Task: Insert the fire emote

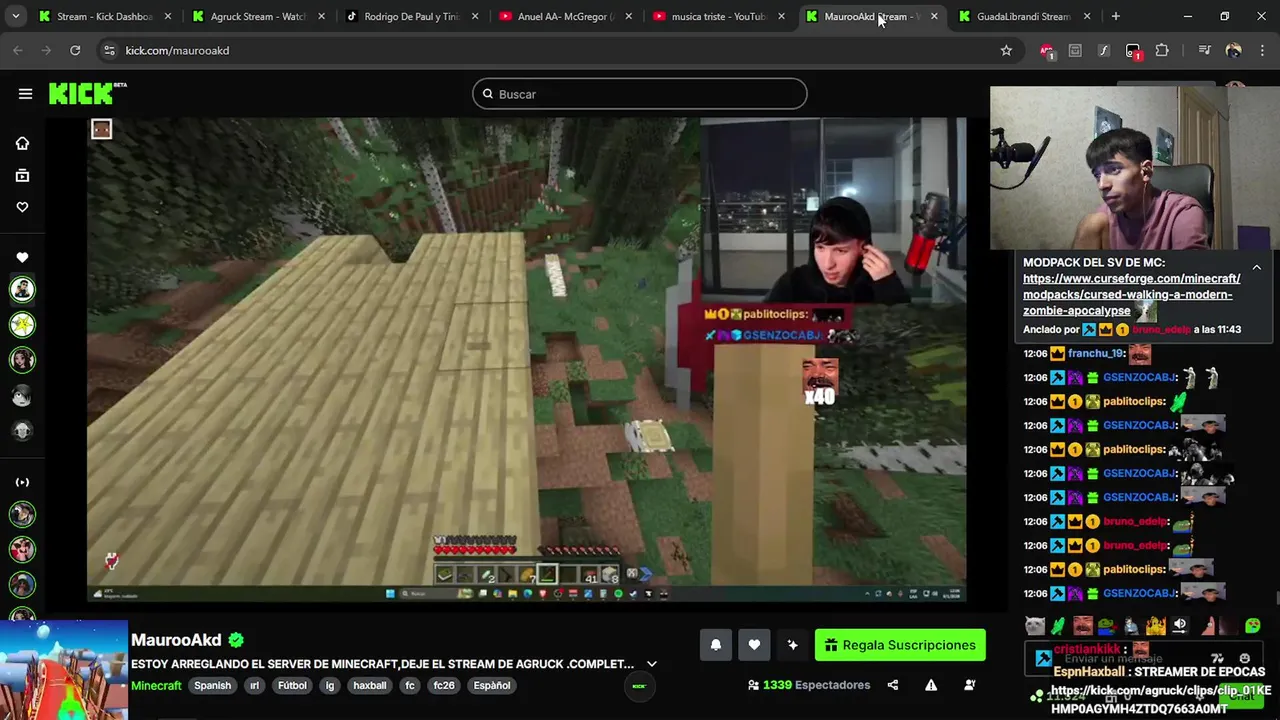Action: (1155, 627)
